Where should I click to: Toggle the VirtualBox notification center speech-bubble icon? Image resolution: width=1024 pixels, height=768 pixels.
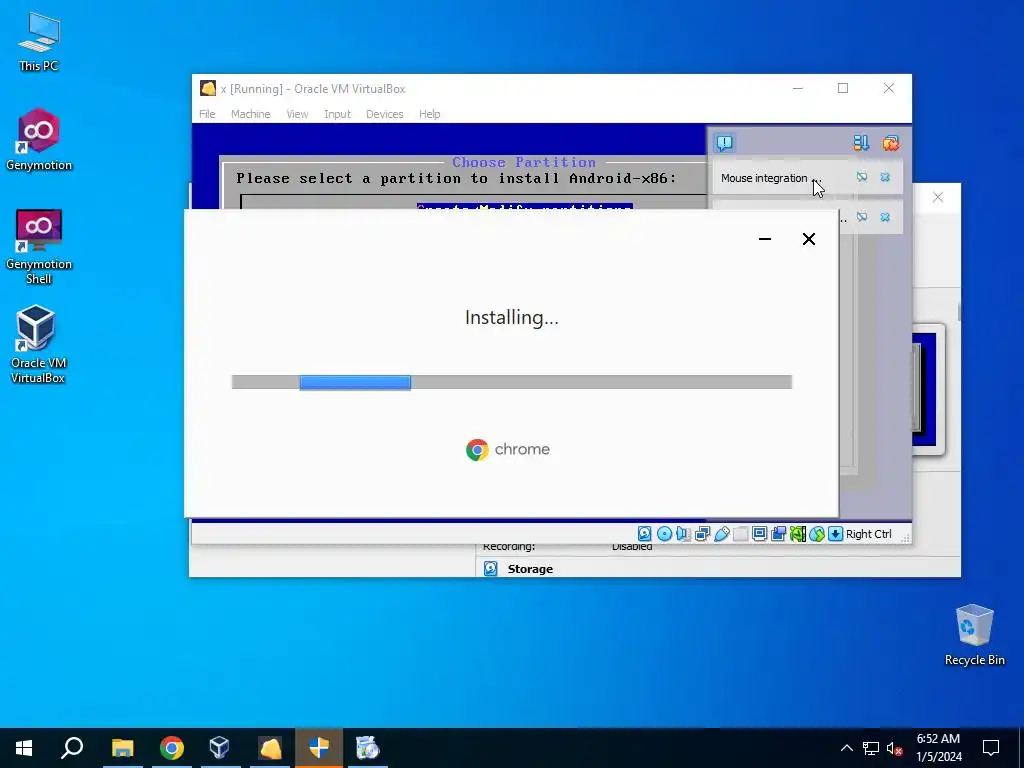pos(725,143)
